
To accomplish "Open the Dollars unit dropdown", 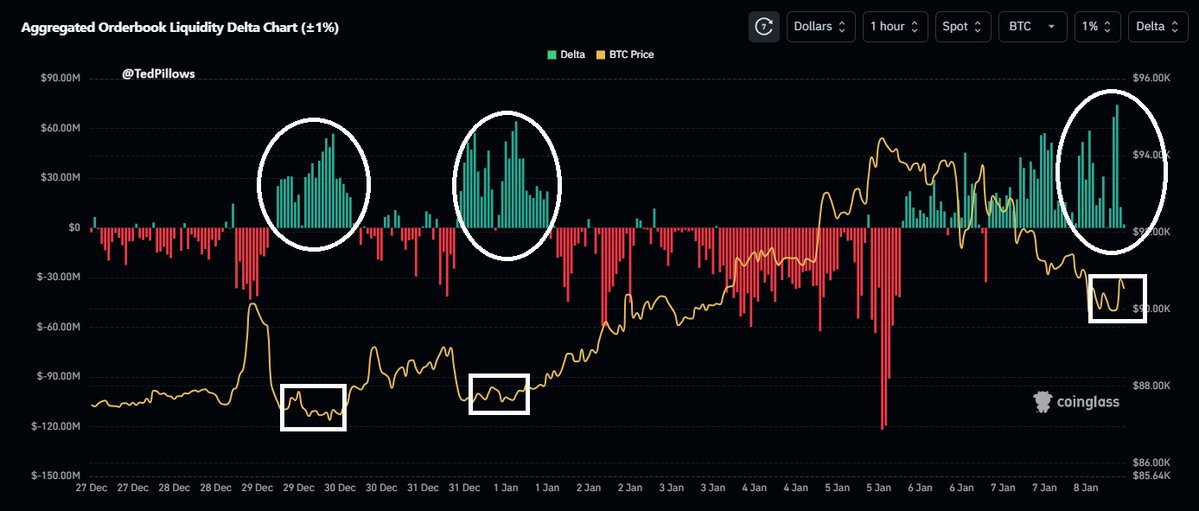I will pyautogui.click(x=820, y=26).
